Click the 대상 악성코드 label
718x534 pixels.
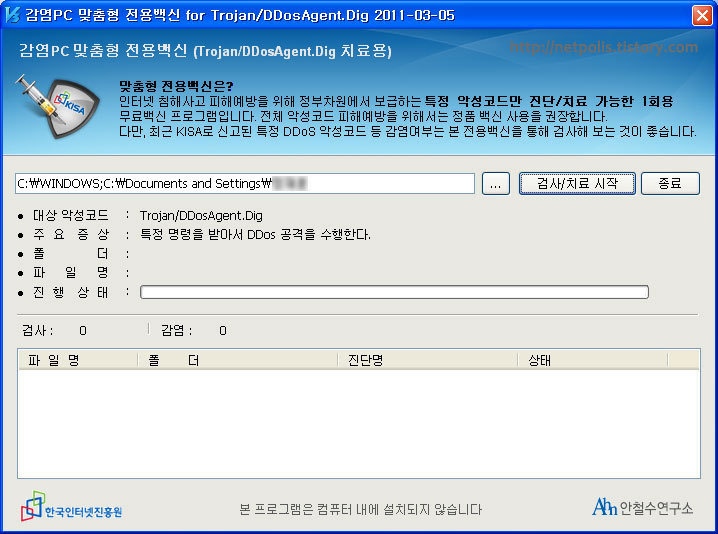(x=71, y=215)
